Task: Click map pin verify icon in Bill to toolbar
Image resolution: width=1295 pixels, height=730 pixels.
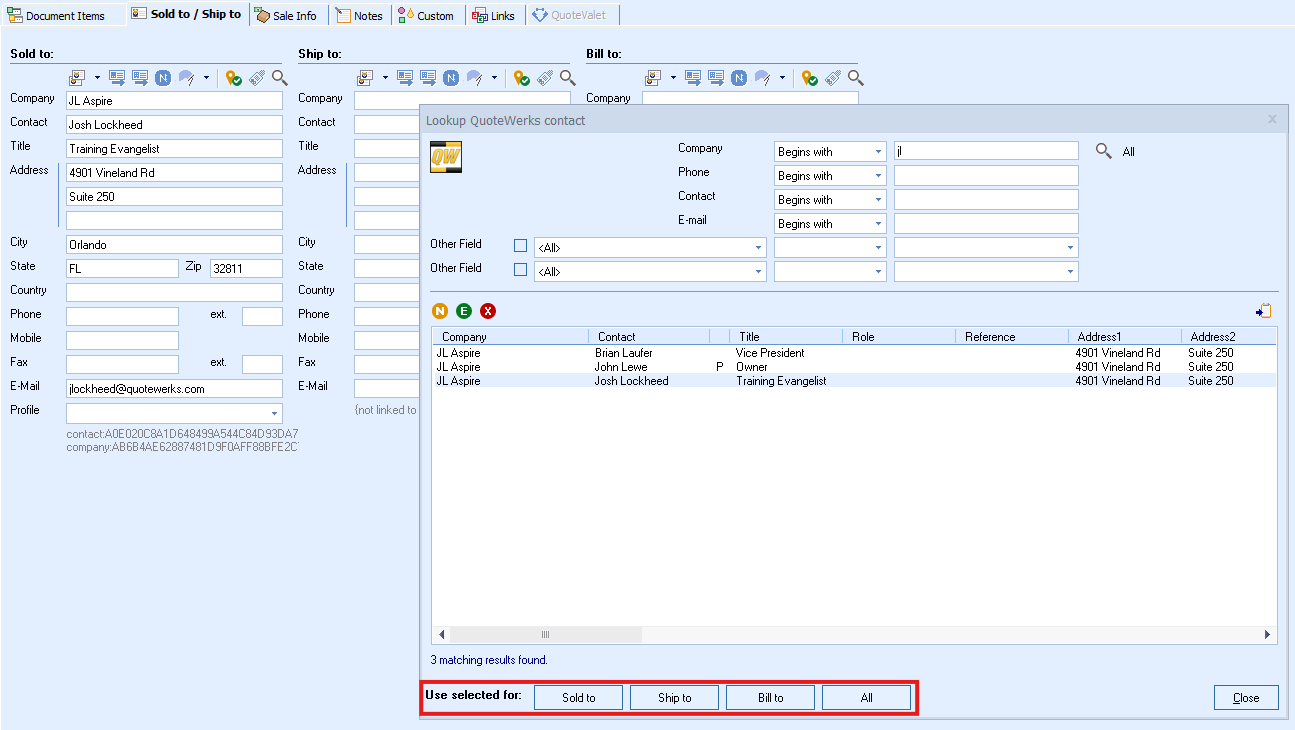Action: tap(810, 78)
